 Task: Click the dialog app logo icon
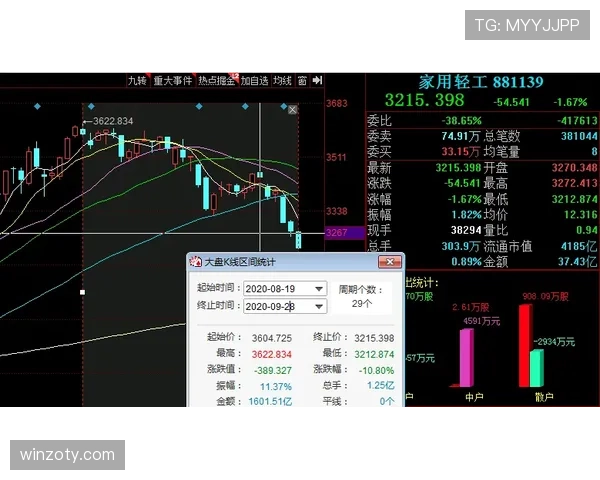tap(196, 261)
